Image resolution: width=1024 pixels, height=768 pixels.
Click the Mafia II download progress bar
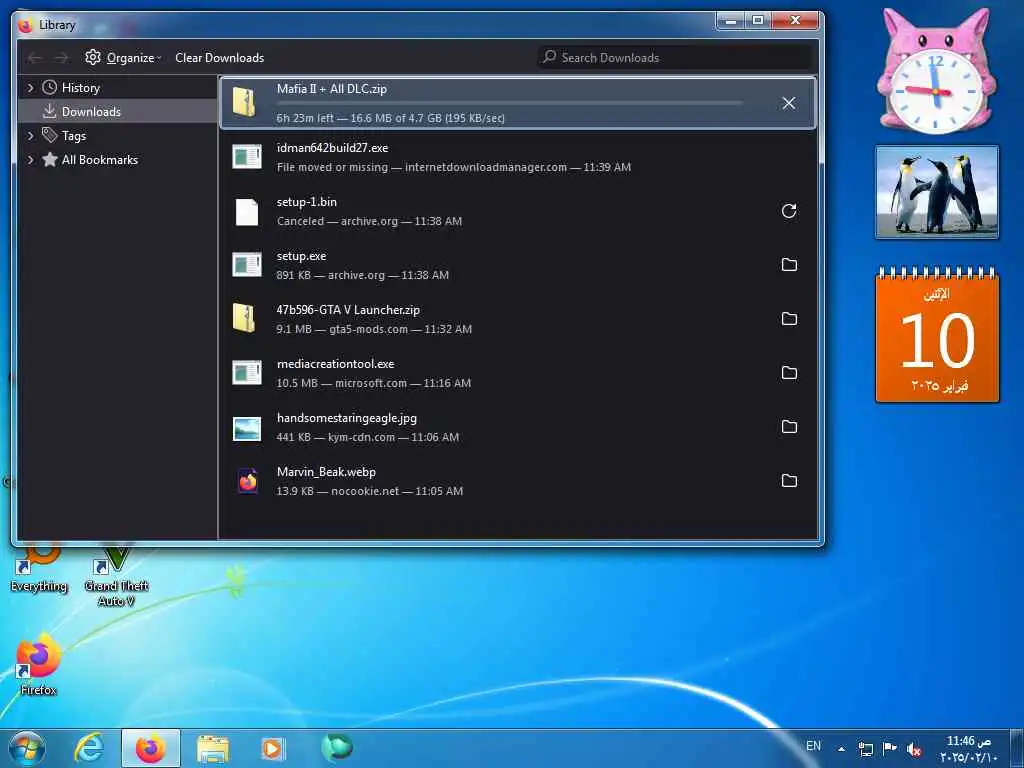pyautogui.click(x=509, y=103)
